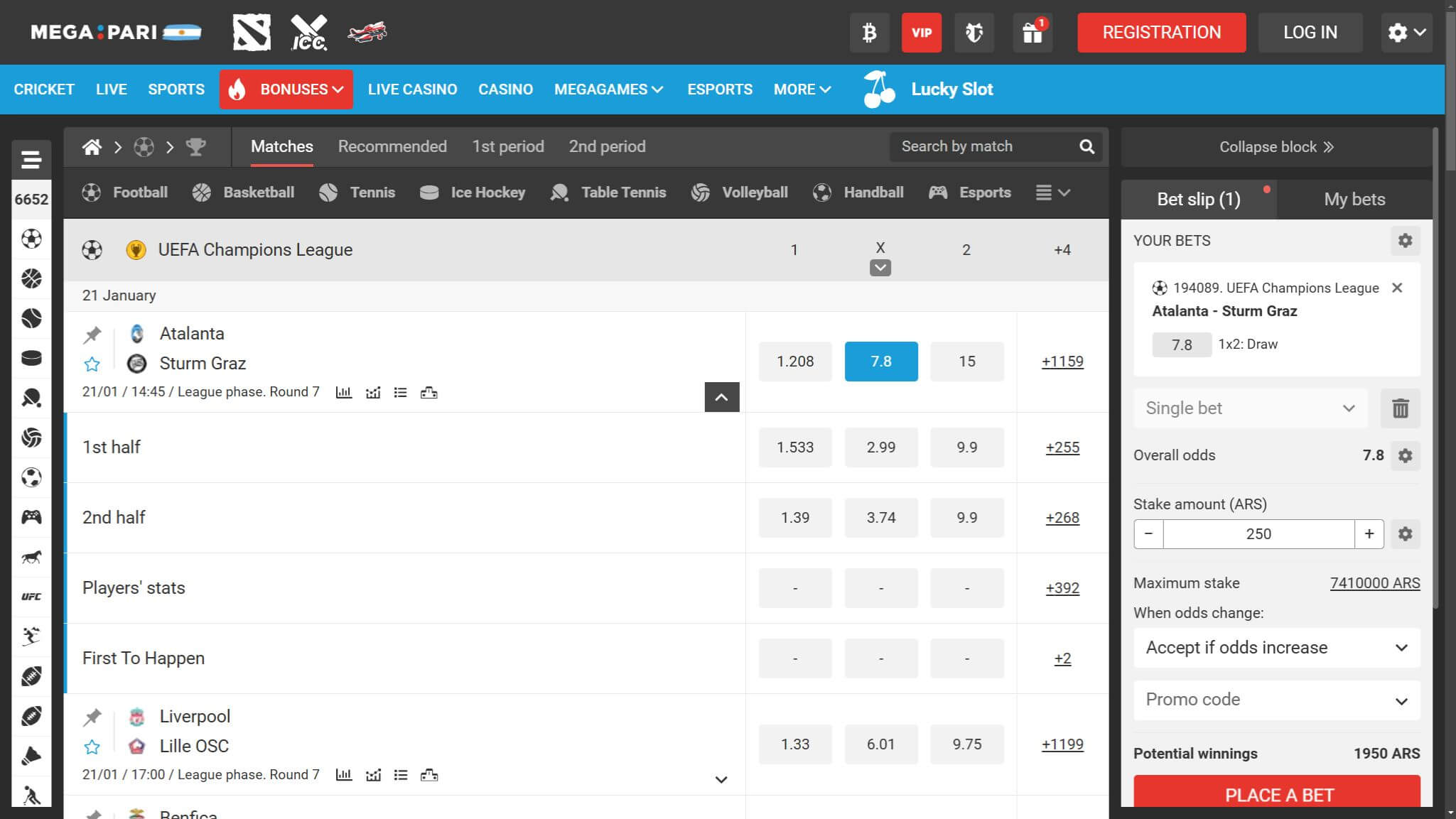Select Atalanta win odds 1.208
Screen dimensions: 1456x819
coord(795,362)
